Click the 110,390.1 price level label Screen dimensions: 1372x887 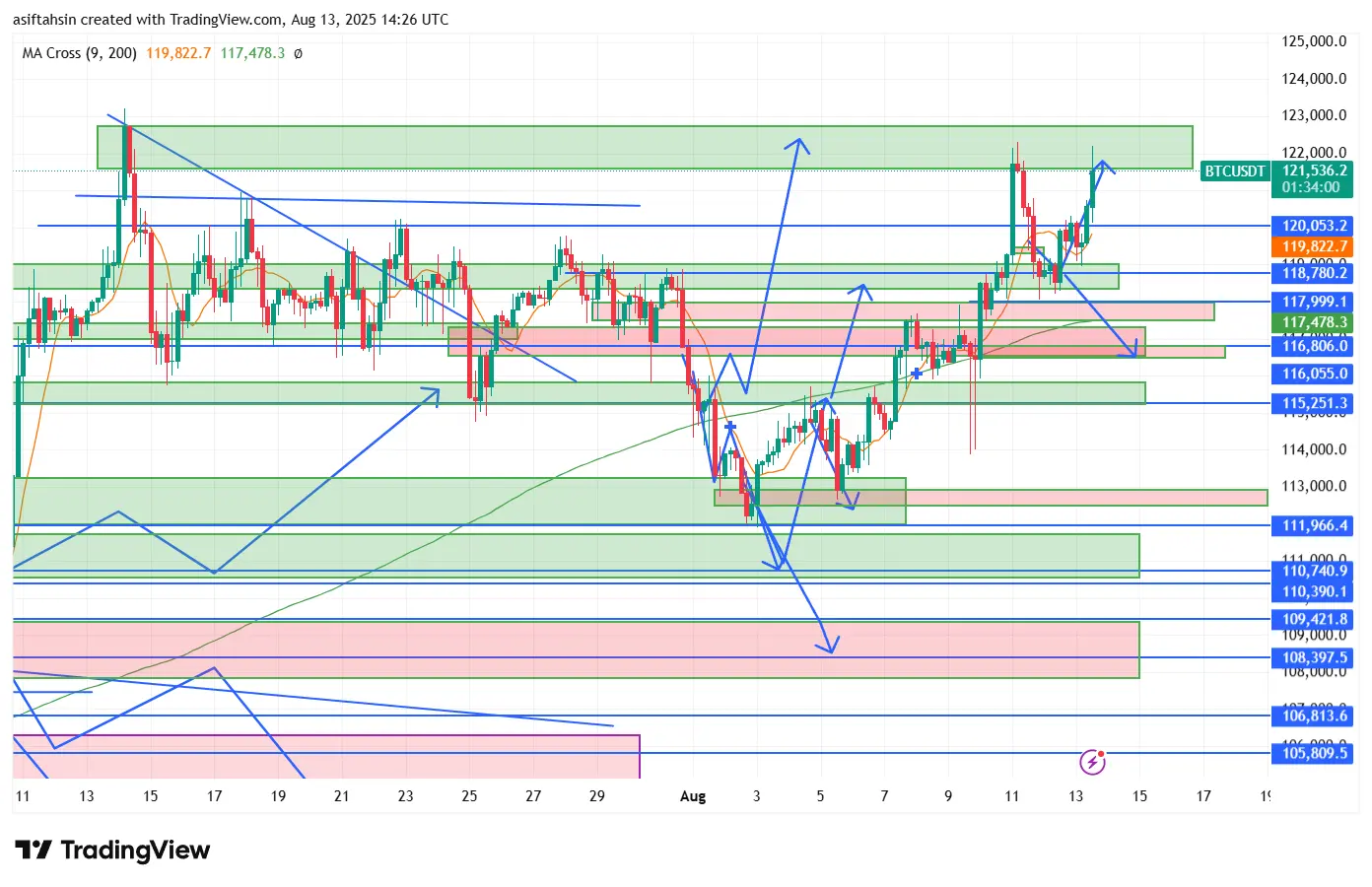(1314, 591)
